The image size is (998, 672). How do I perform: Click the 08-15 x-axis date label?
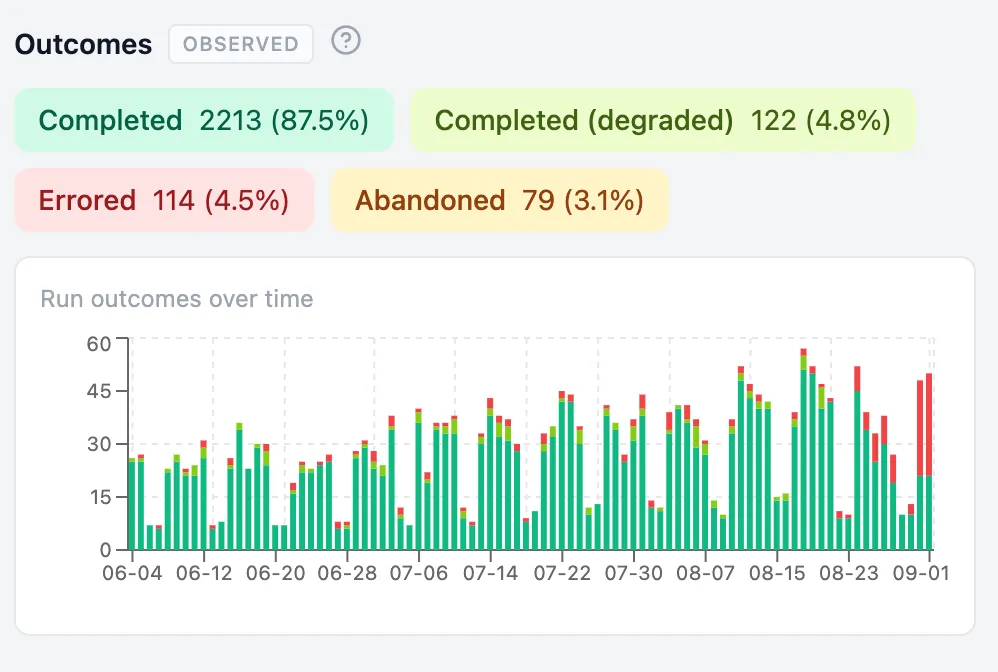coord(777,573)
